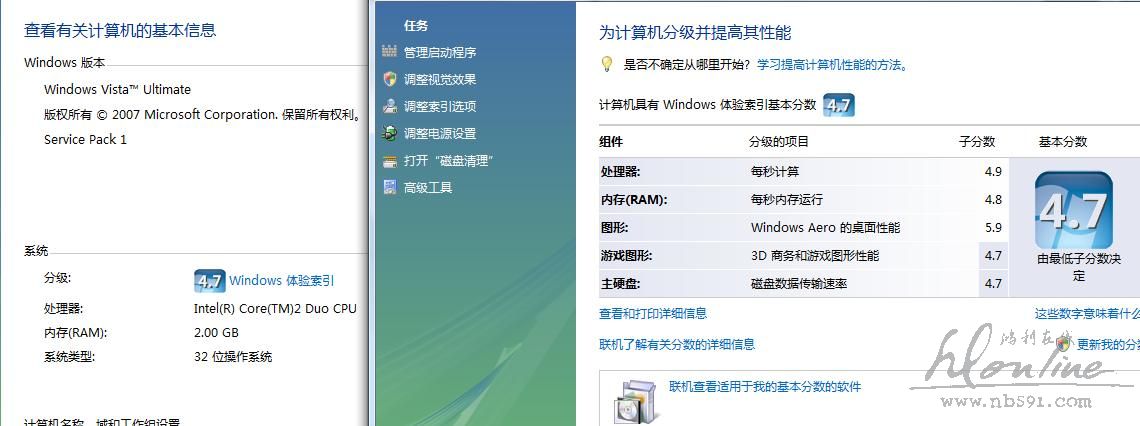Select the 处理器 row label in score table
The height and width of the screenshot is (426, 1140).
pyautogui.click(x=621, y=172)
